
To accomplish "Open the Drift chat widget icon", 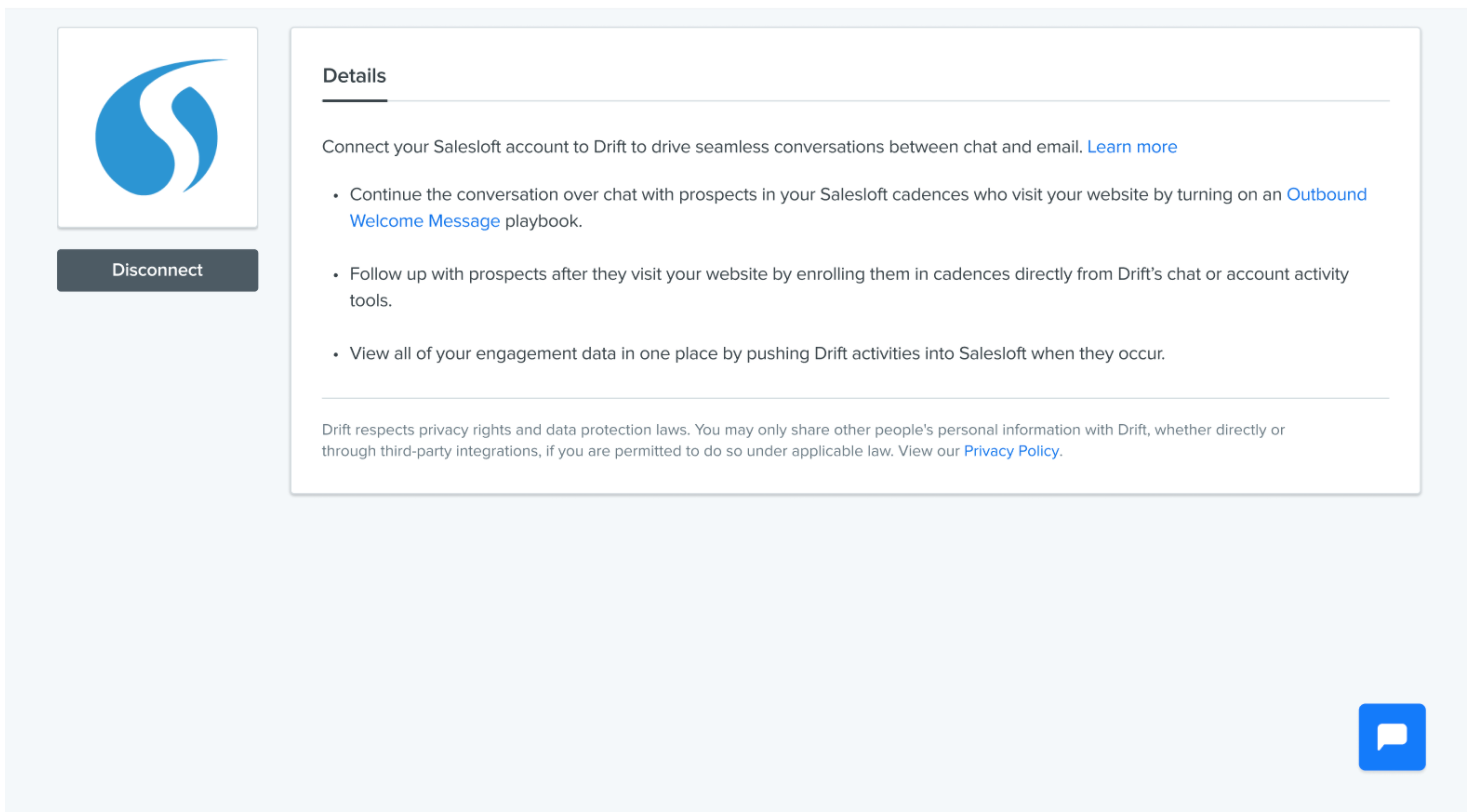I will (1392, 737).
